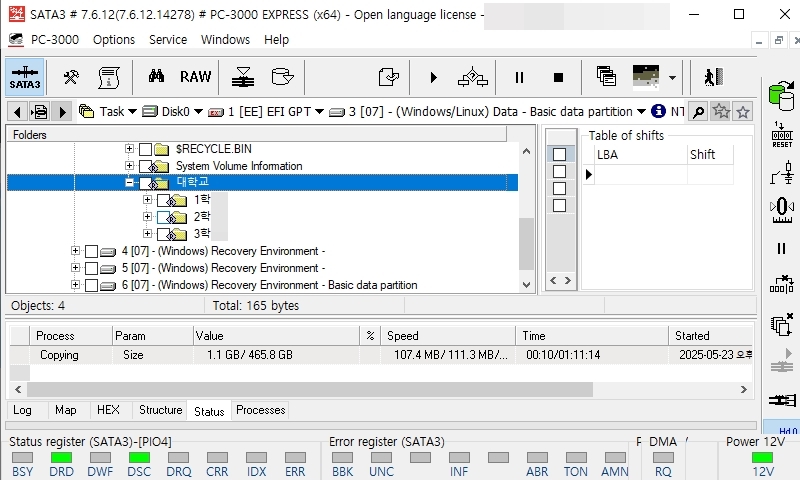Switch to the Structure tab
Viewport: 800px width, 480px height.
[160, 410]
